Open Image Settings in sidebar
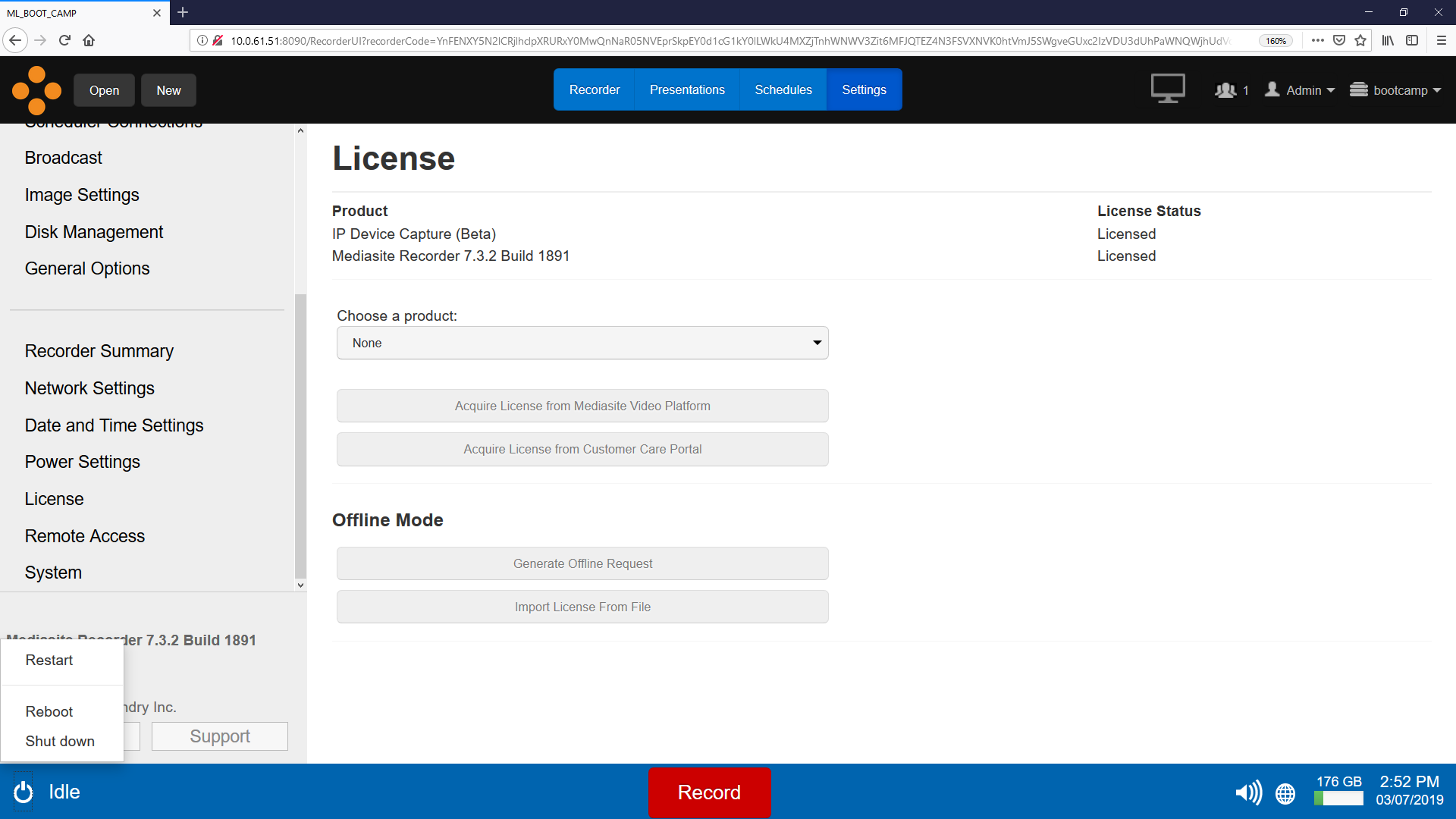 click(x=82, y=195)
